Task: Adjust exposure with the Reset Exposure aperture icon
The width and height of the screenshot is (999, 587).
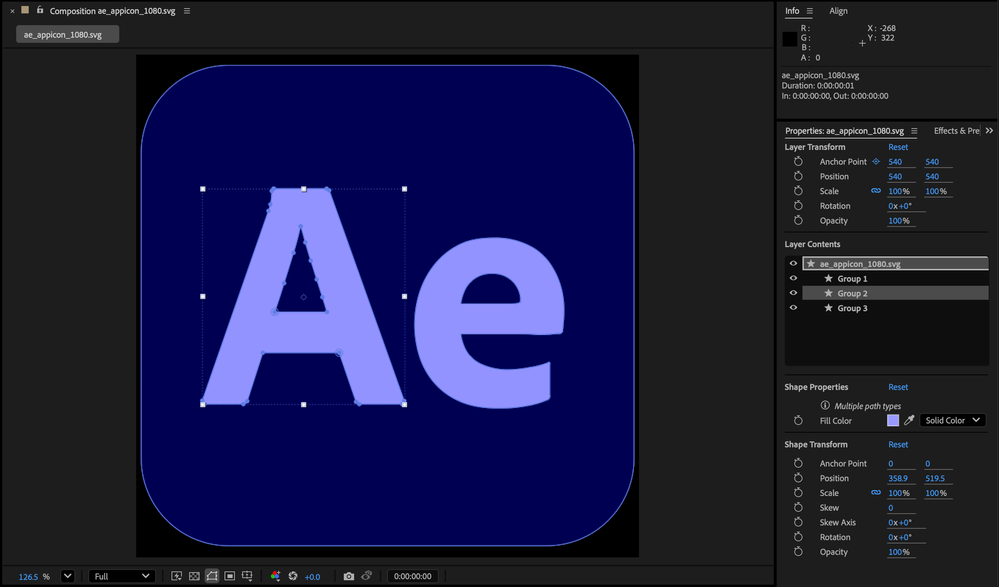Action: (x=293, y=576)
